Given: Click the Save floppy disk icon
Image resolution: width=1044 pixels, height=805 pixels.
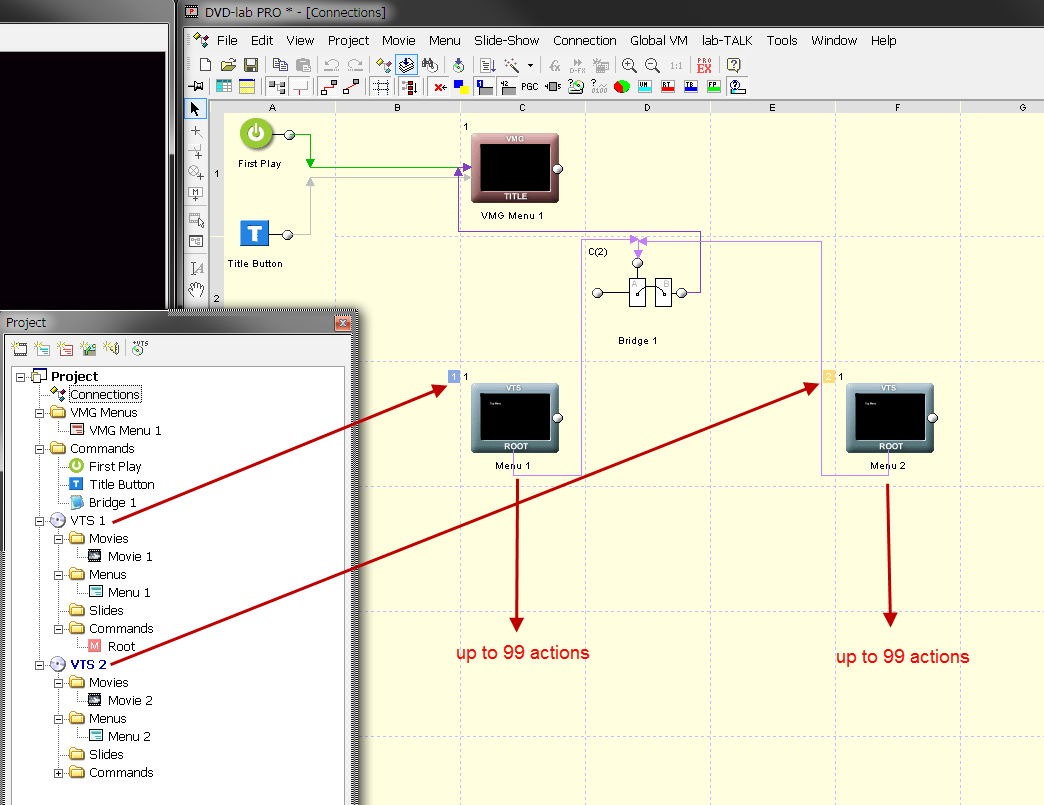Looking at the screenshot, I should tap(251, 65).
